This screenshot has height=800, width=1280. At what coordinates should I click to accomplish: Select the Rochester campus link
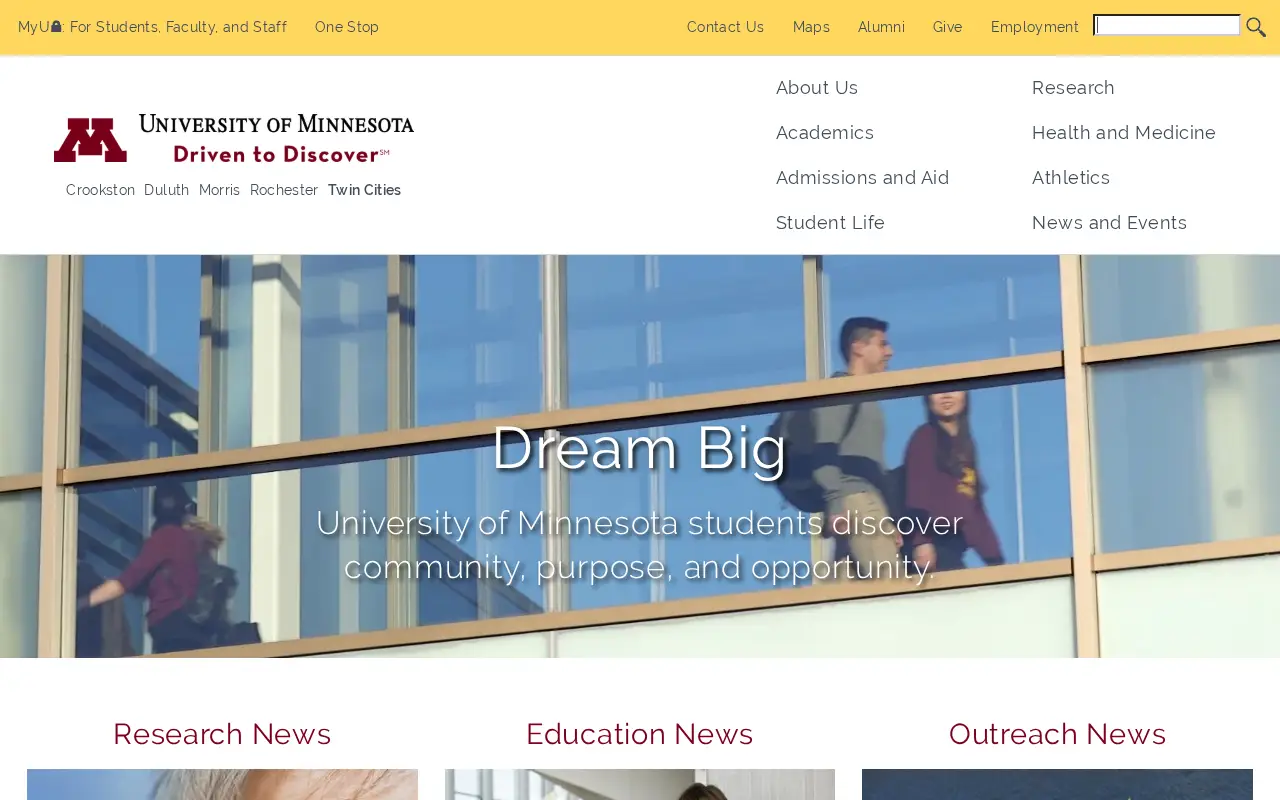(284, 190)
